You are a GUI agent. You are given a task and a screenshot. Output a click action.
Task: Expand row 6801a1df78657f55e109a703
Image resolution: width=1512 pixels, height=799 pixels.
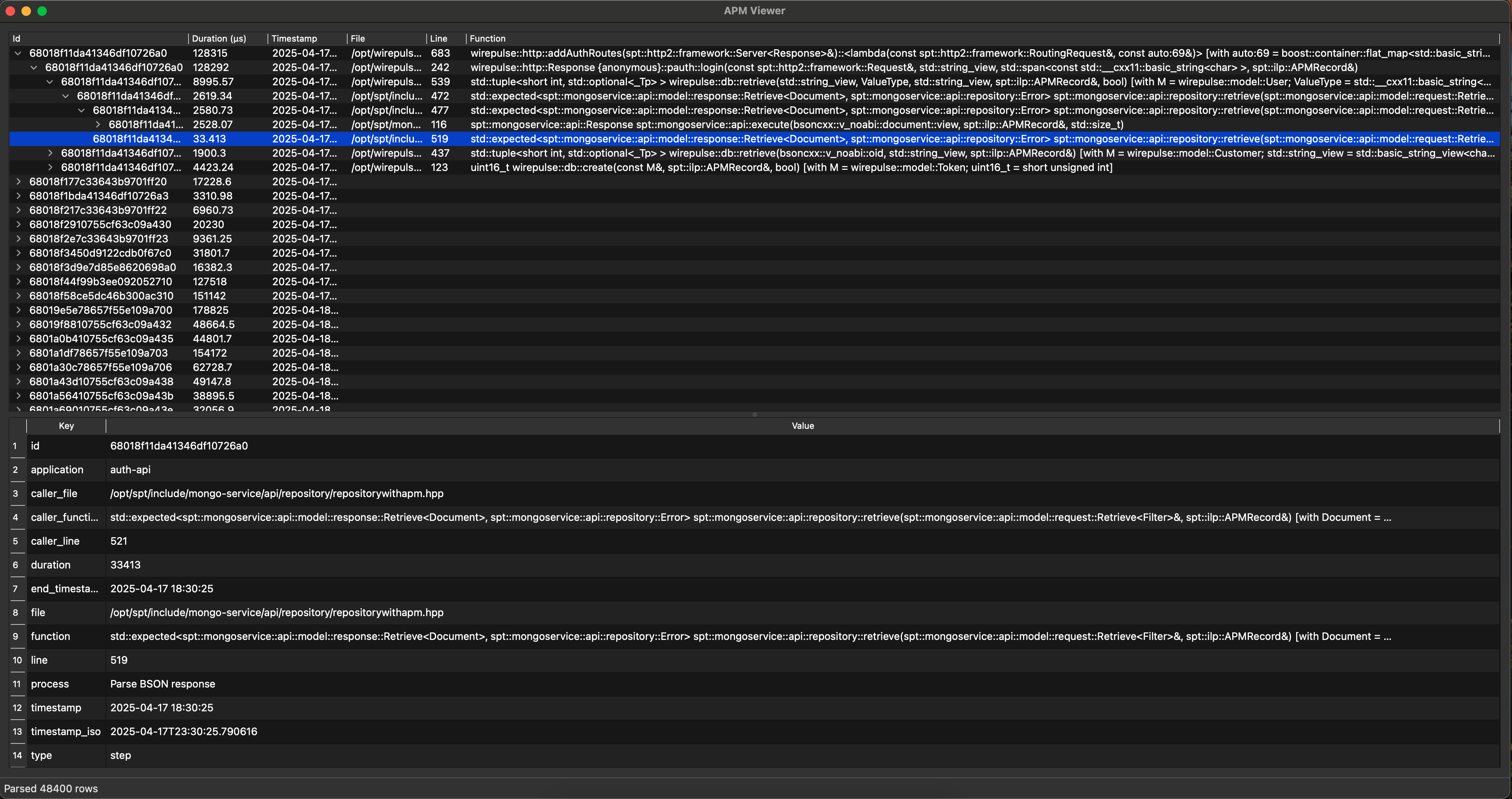(18, 353)
